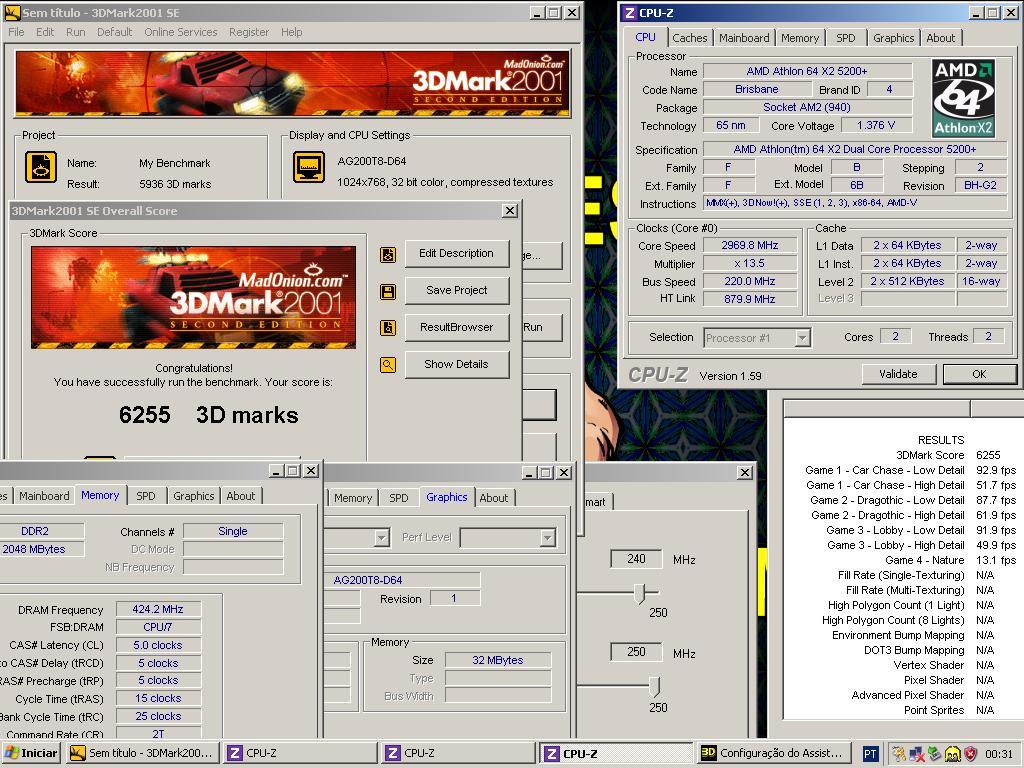Open the Run menu in 3DMark2001
Image resolution: width=1024 pixels, height=768 pixels.
coord(76,32)
